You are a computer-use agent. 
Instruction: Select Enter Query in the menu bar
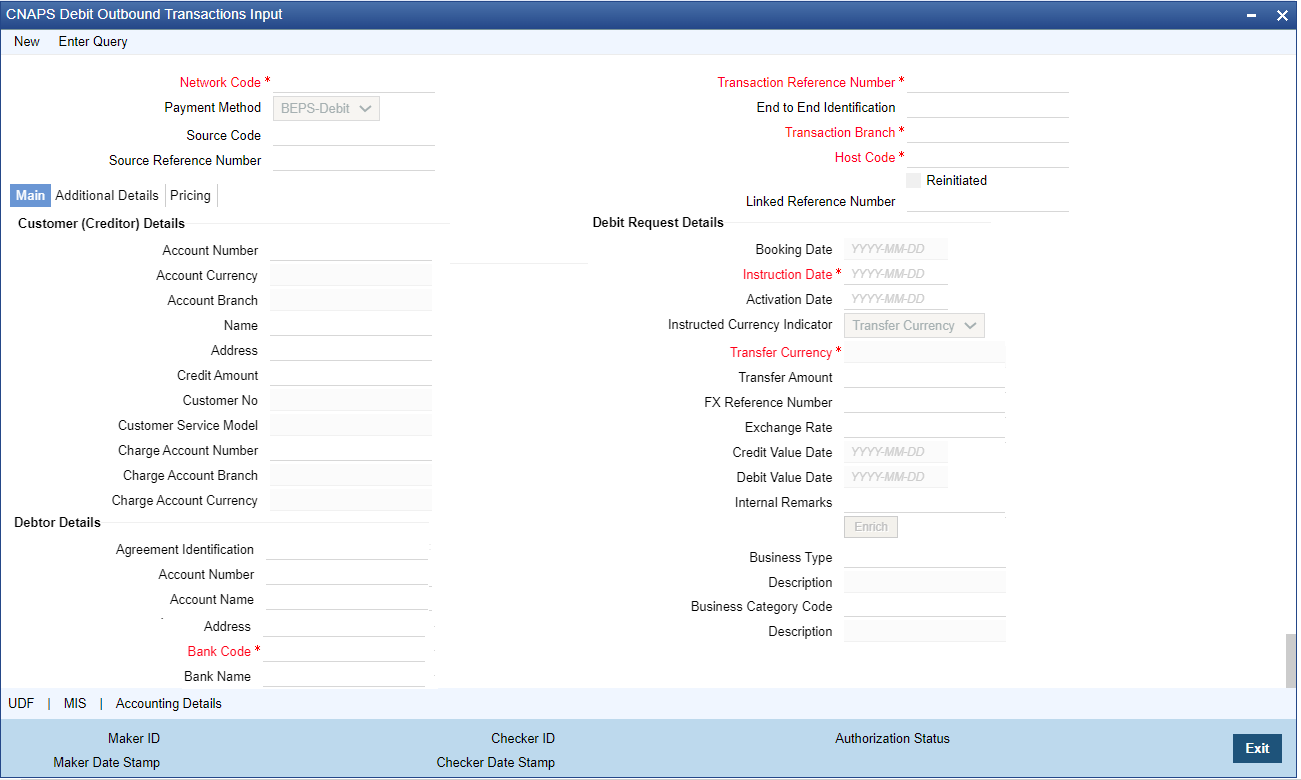tap(93, 42)
